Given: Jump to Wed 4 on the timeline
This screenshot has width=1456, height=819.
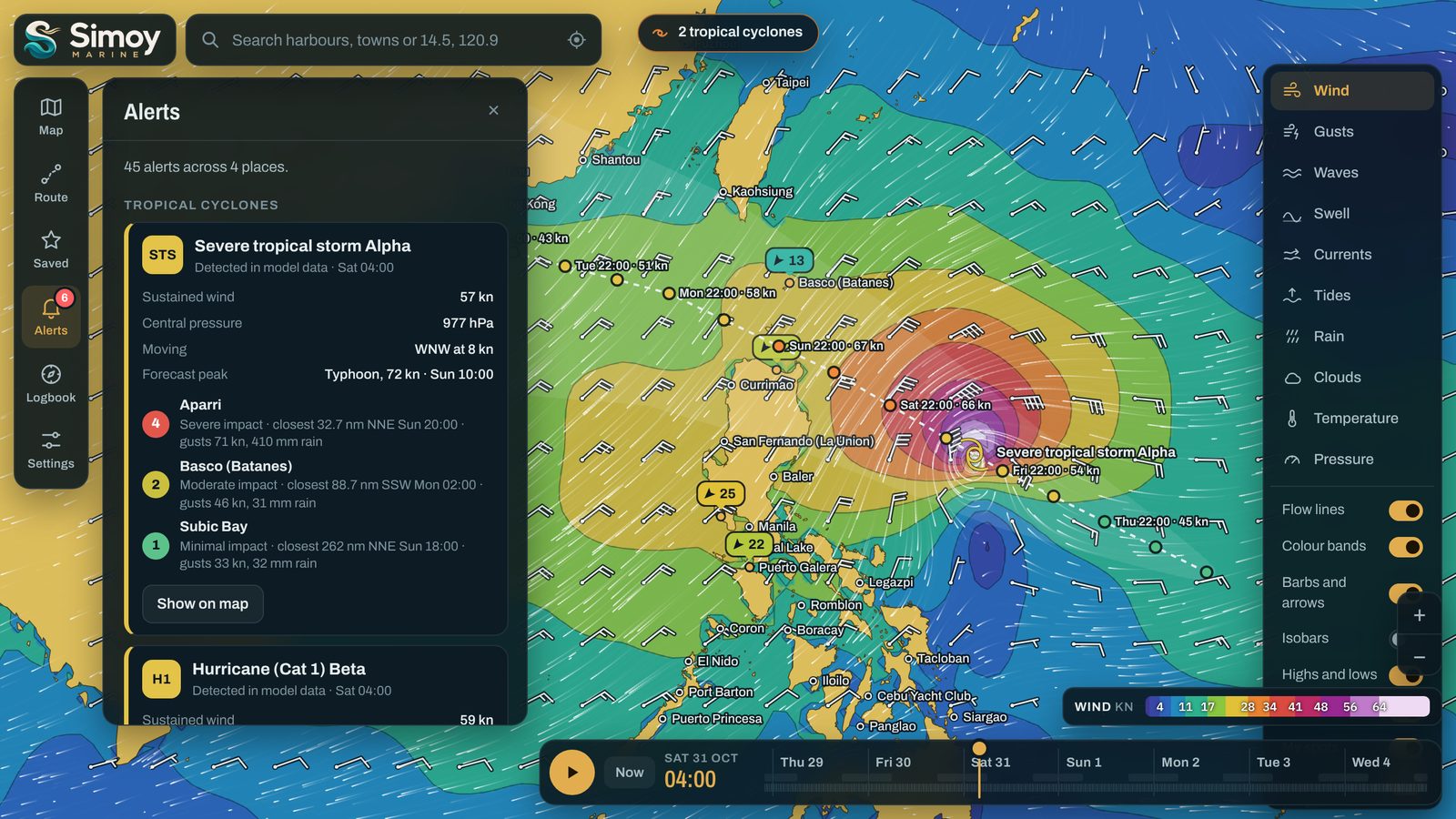Looking at the screenshot, I should click(x=1370, y=763).
